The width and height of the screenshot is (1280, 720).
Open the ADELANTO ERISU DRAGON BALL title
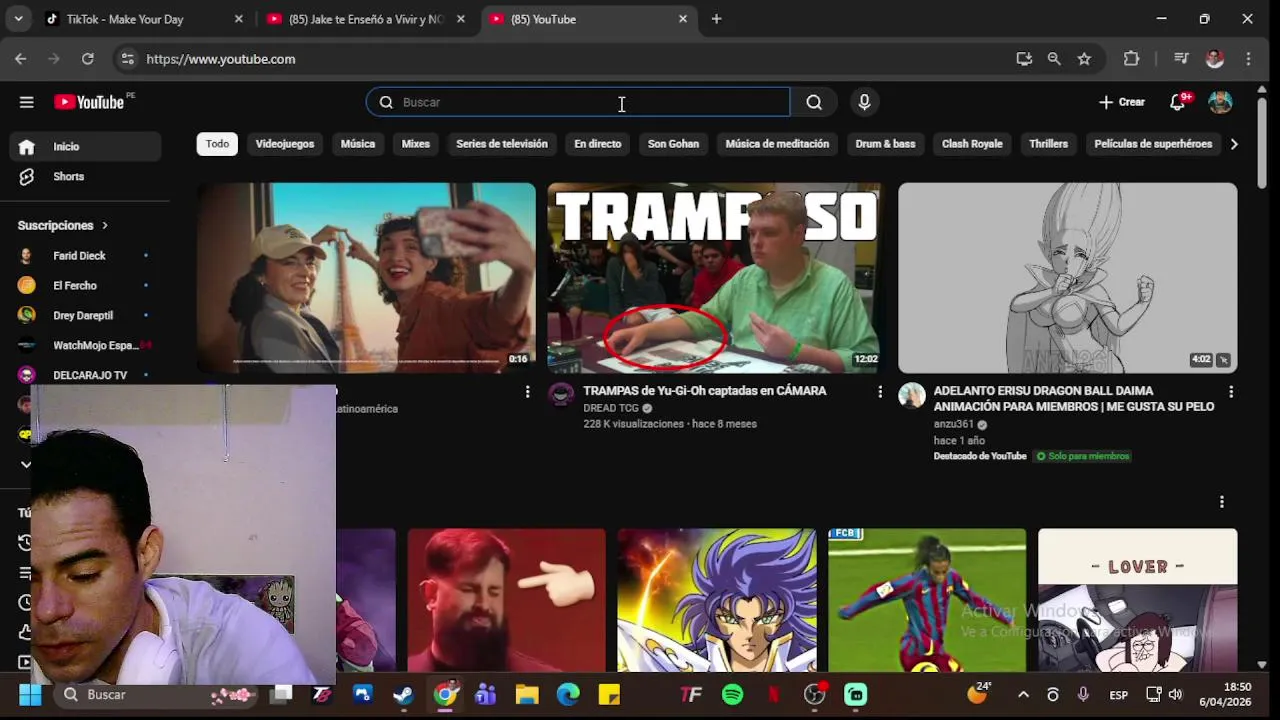coord(1074,399)
